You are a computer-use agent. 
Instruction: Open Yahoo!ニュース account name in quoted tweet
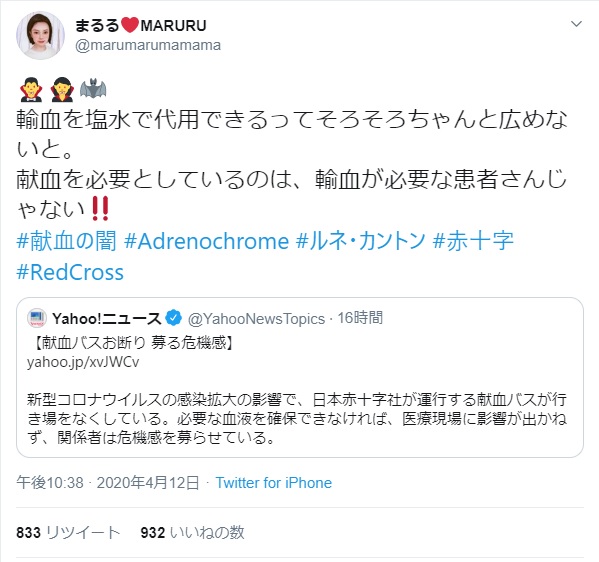tap(107, 318)
